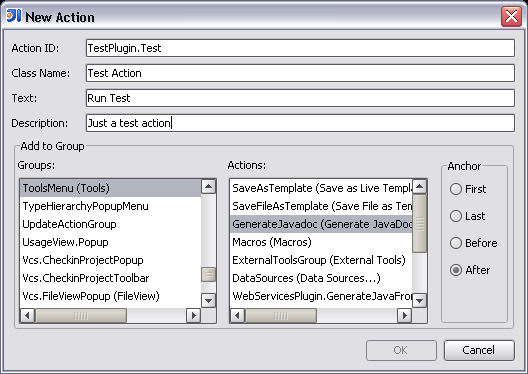Screen dimensions: 528x374
Task: Select Macros (Macros) action
Action: (321, 242)
